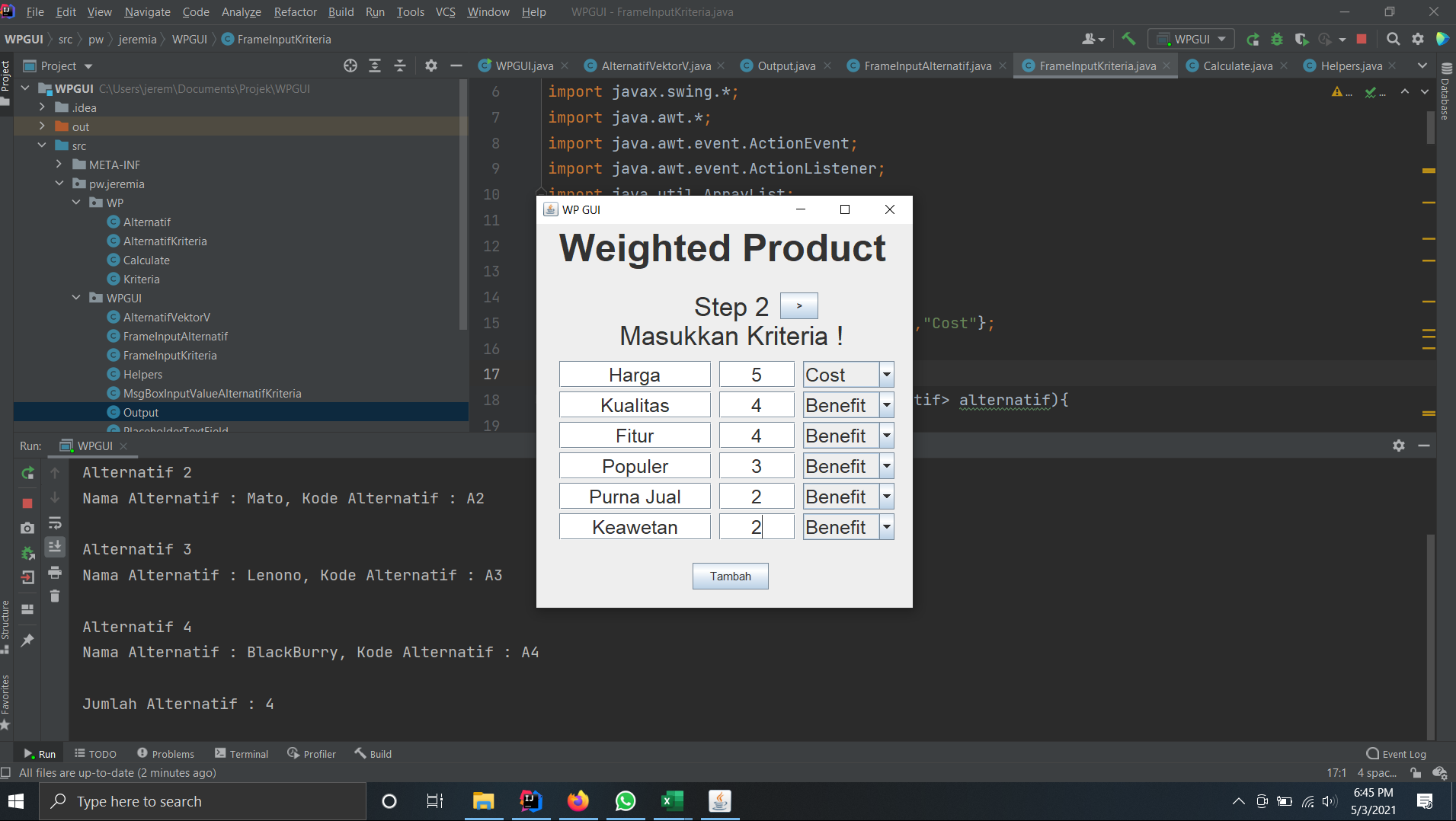Viewport: 1456px width, 821px height.
Task: Open Firefox from the taskbar
Action: tap(578, 801)
